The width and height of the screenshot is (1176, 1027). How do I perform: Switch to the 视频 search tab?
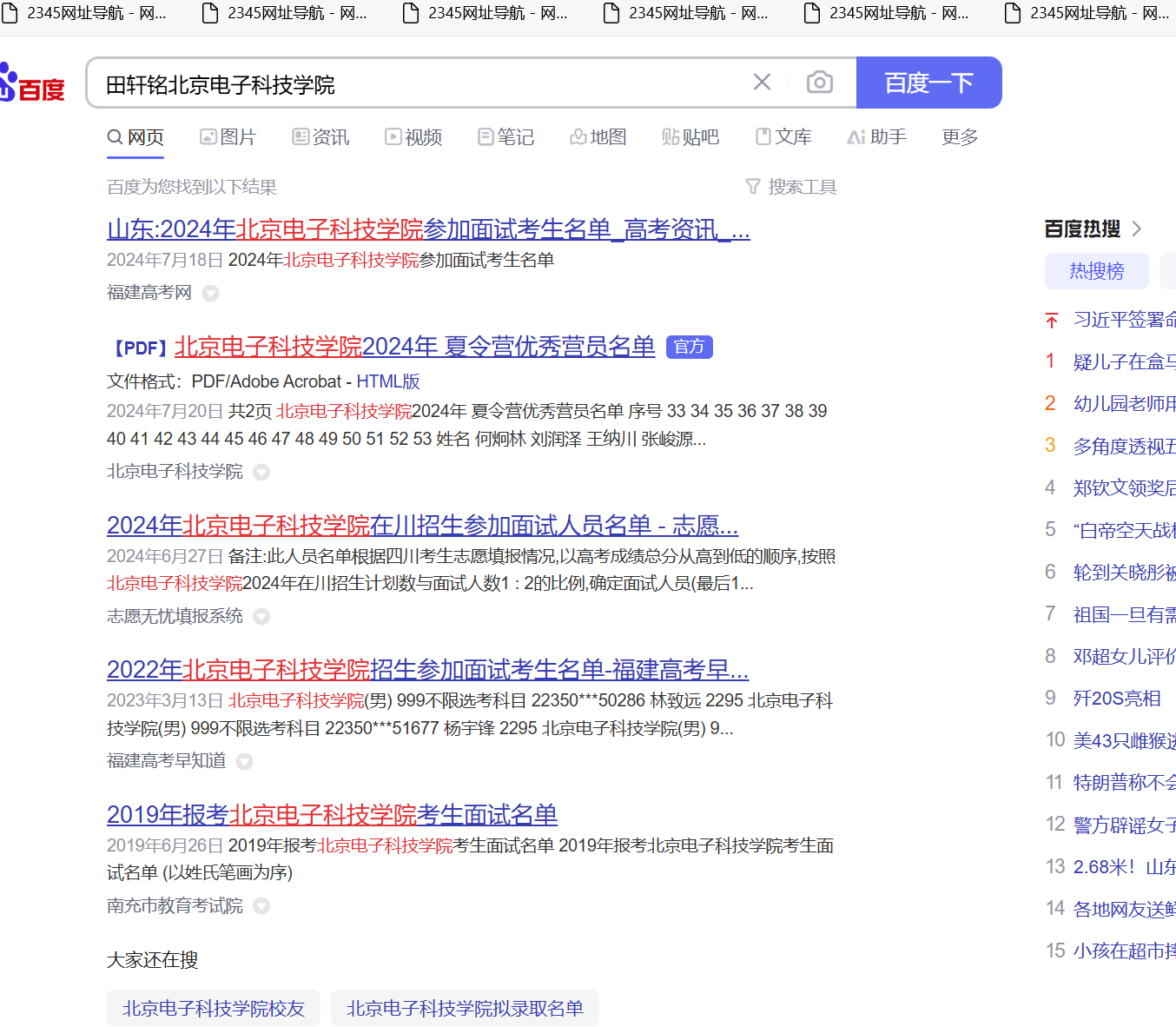(413, 137)
